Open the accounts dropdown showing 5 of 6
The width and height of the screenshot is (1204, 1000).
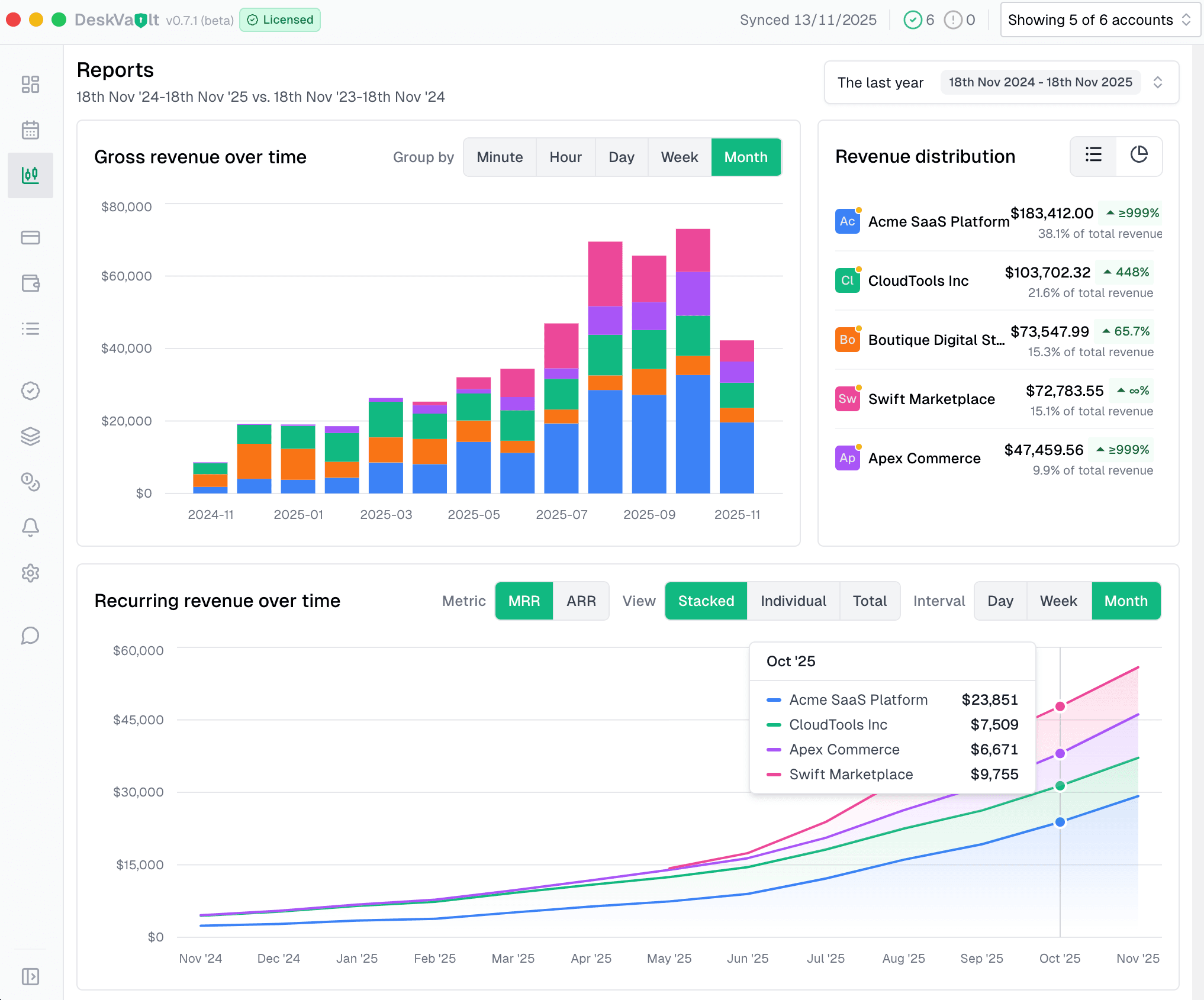pos(1099,20)
